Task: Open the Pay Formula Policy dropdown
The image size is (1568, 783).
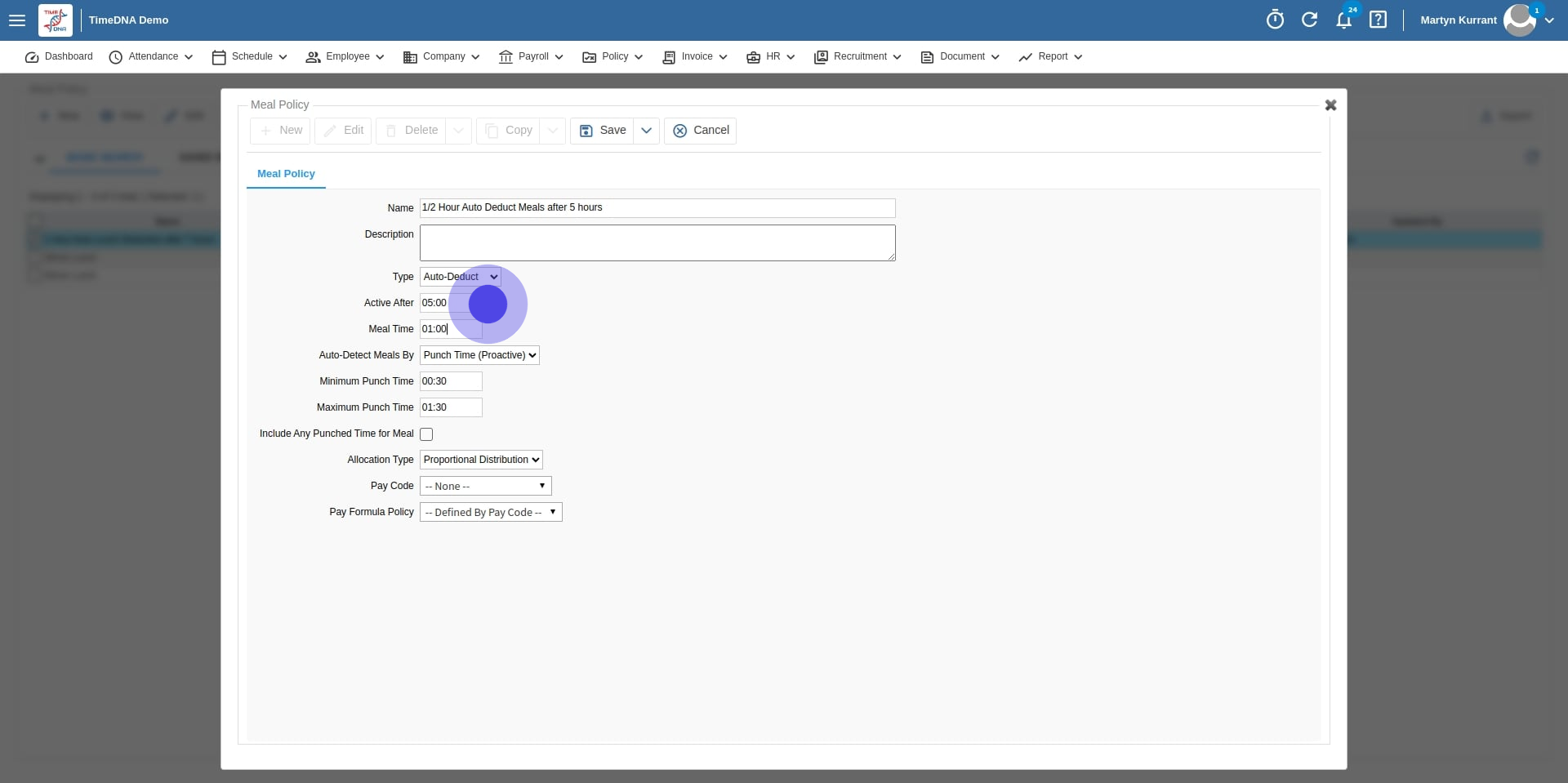Action: pos(491,512)
